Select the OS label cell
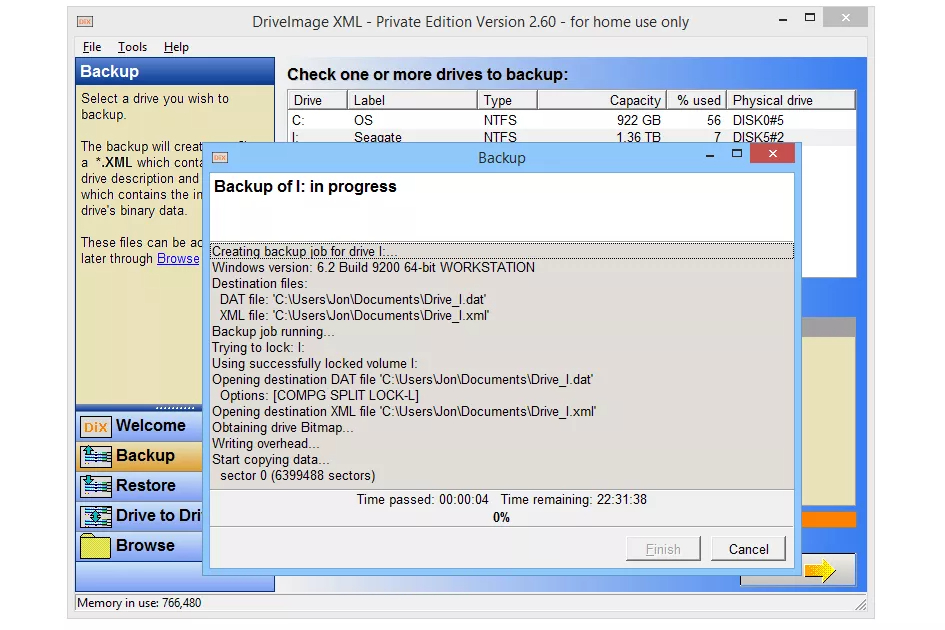The image size is (945, 630). 363,120
